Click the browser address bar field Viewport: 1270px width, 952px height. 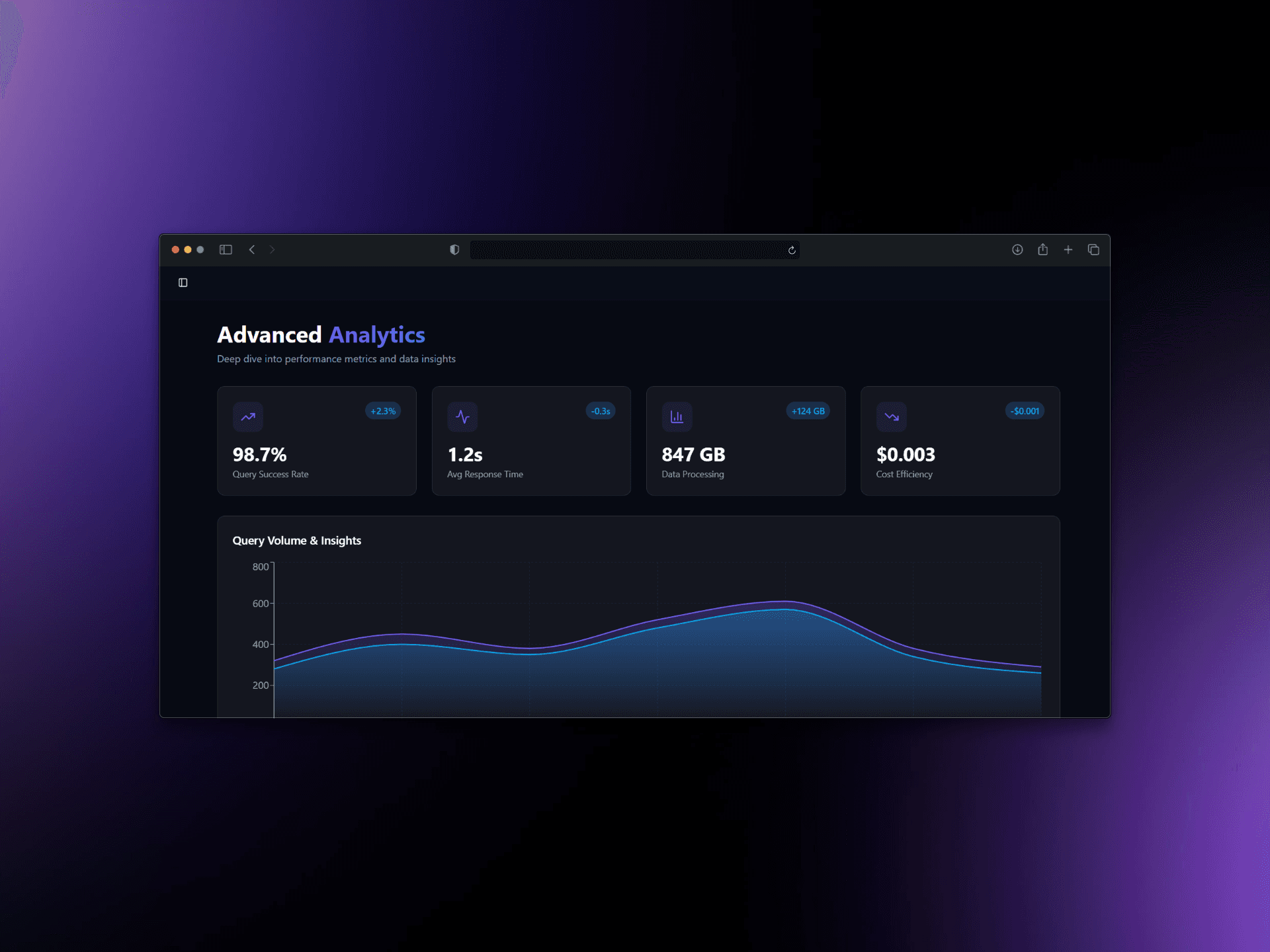627,250
